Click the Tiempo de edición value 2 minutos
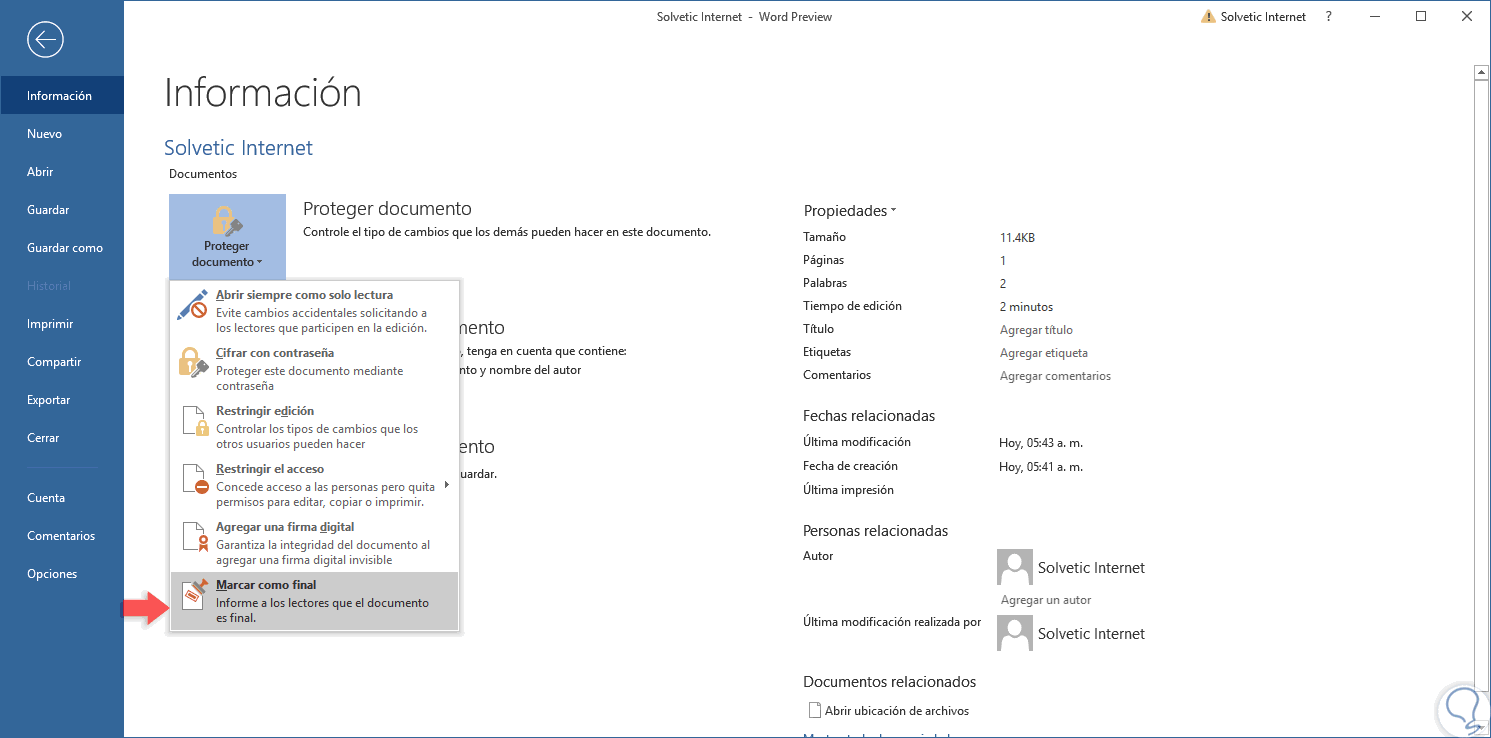Image resolution: width=1491 pixels, height=738 pixels. point(1026,307)
